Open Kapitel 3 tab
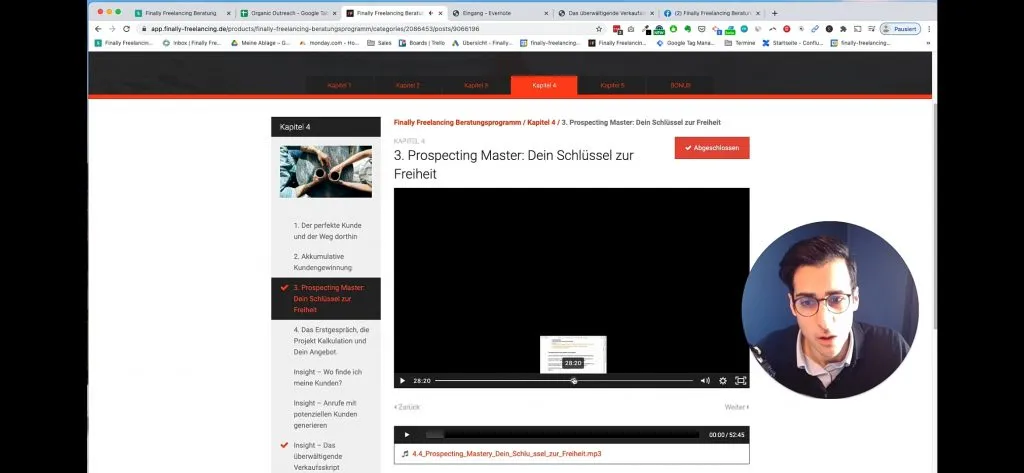Image resolution: width=1024 pixels, height=473 pixels. (x=476, y=86)
